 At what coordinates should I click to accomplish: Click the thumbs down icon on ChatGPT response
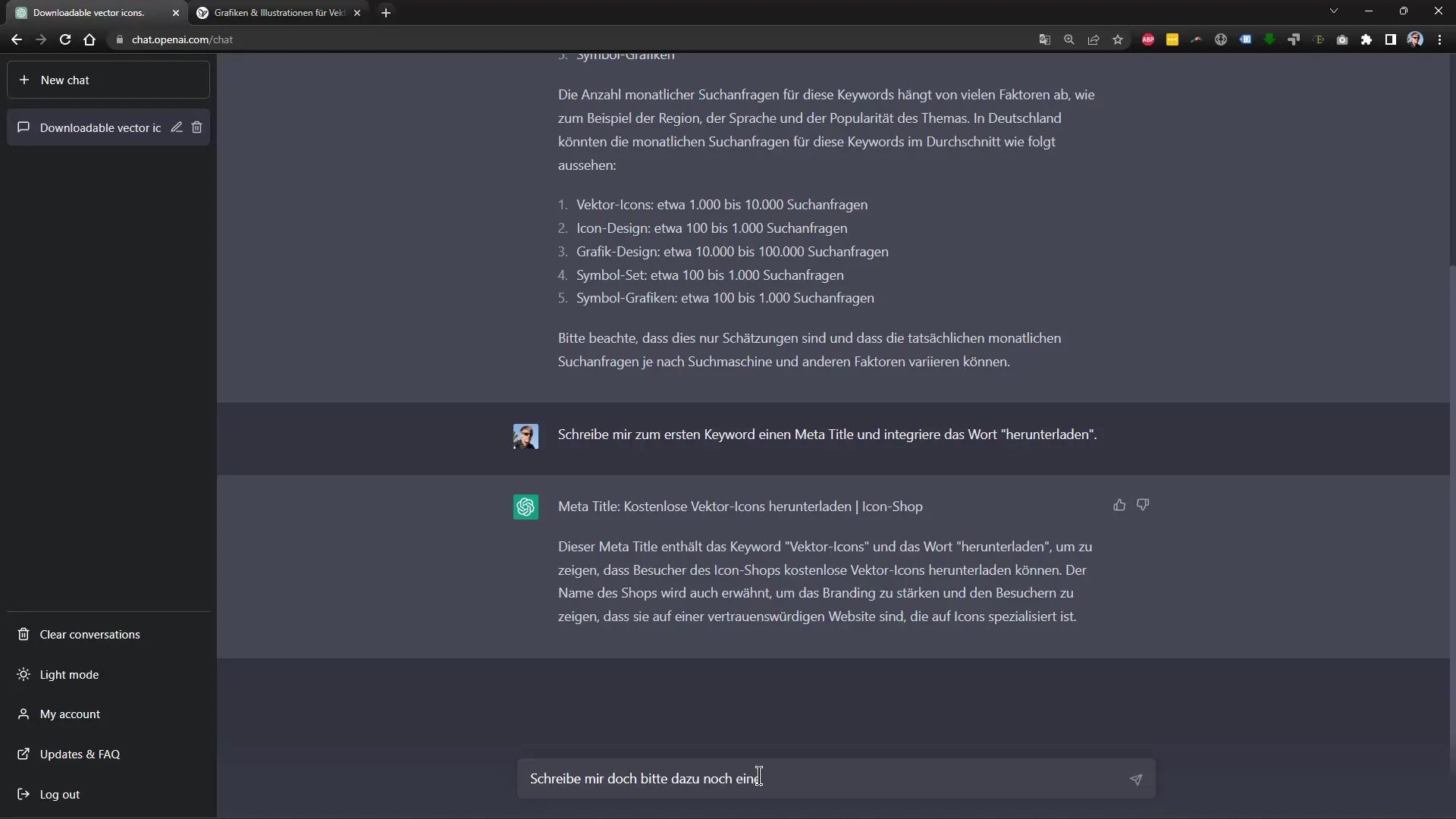tap(1143, 504)
